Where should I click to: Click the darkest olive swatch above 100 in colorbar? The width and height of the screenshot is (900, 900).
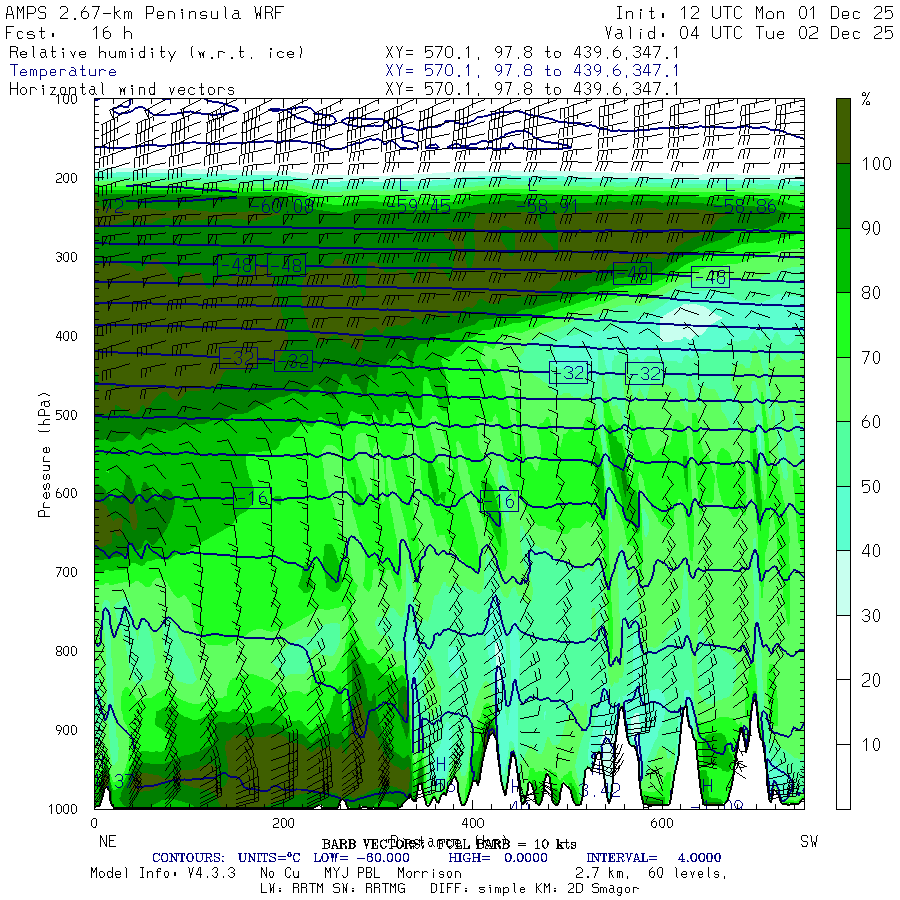[x=843, y=130]
